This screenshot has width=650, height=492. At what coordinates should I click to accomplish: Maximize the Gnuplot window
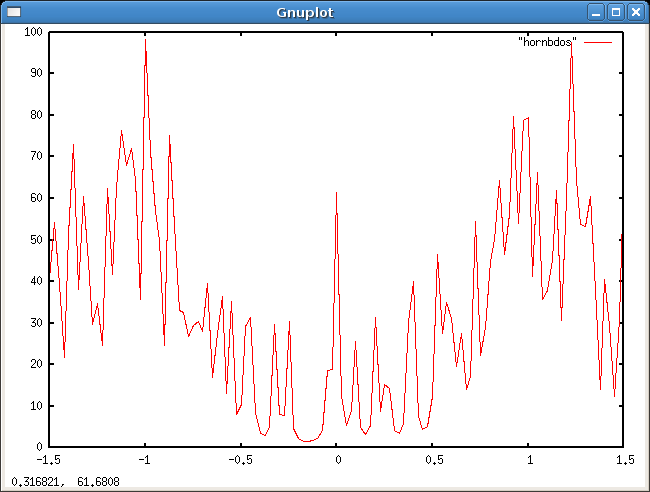[616, 13]
